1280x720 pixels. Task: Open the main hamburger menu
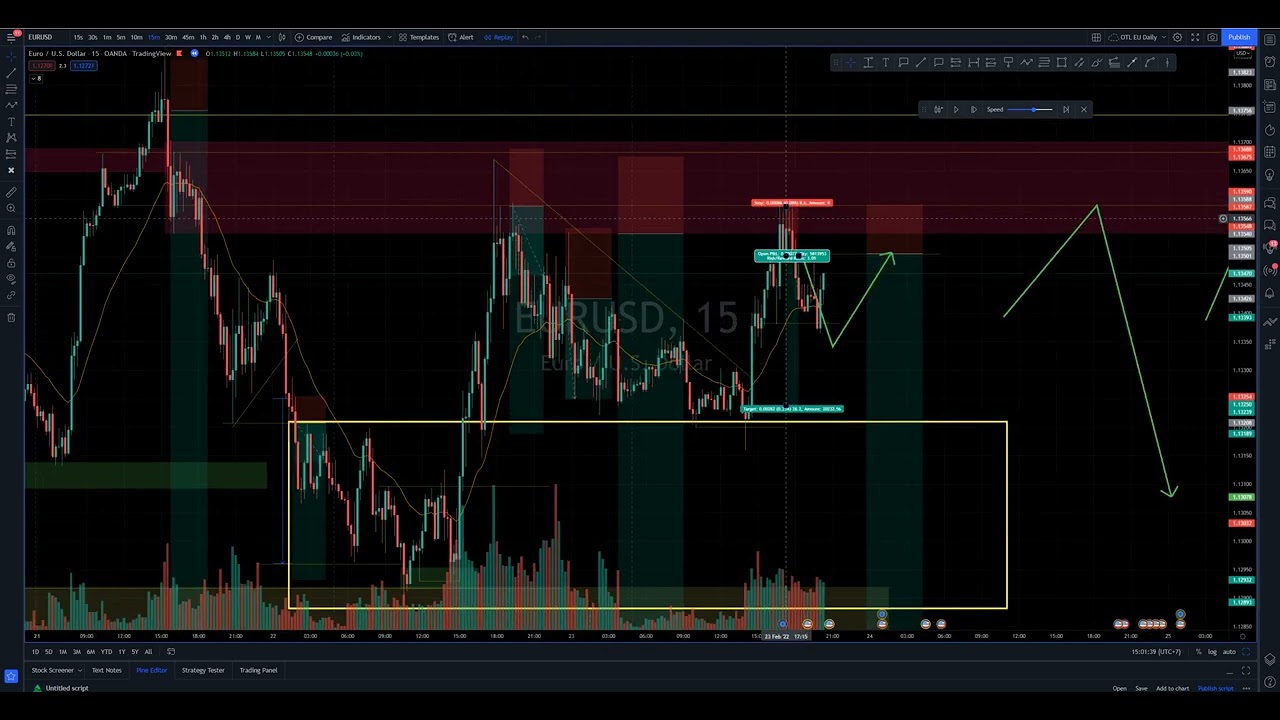pyautogui.click(x=11, y=37)
